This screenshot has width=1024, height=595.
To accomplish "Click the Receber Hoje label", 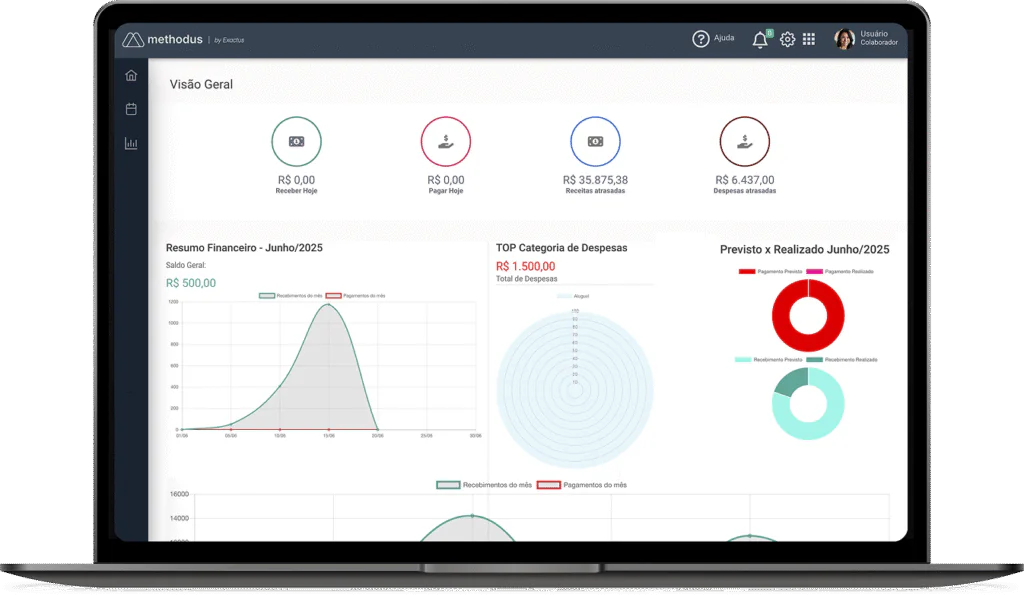I will (296, 191).
